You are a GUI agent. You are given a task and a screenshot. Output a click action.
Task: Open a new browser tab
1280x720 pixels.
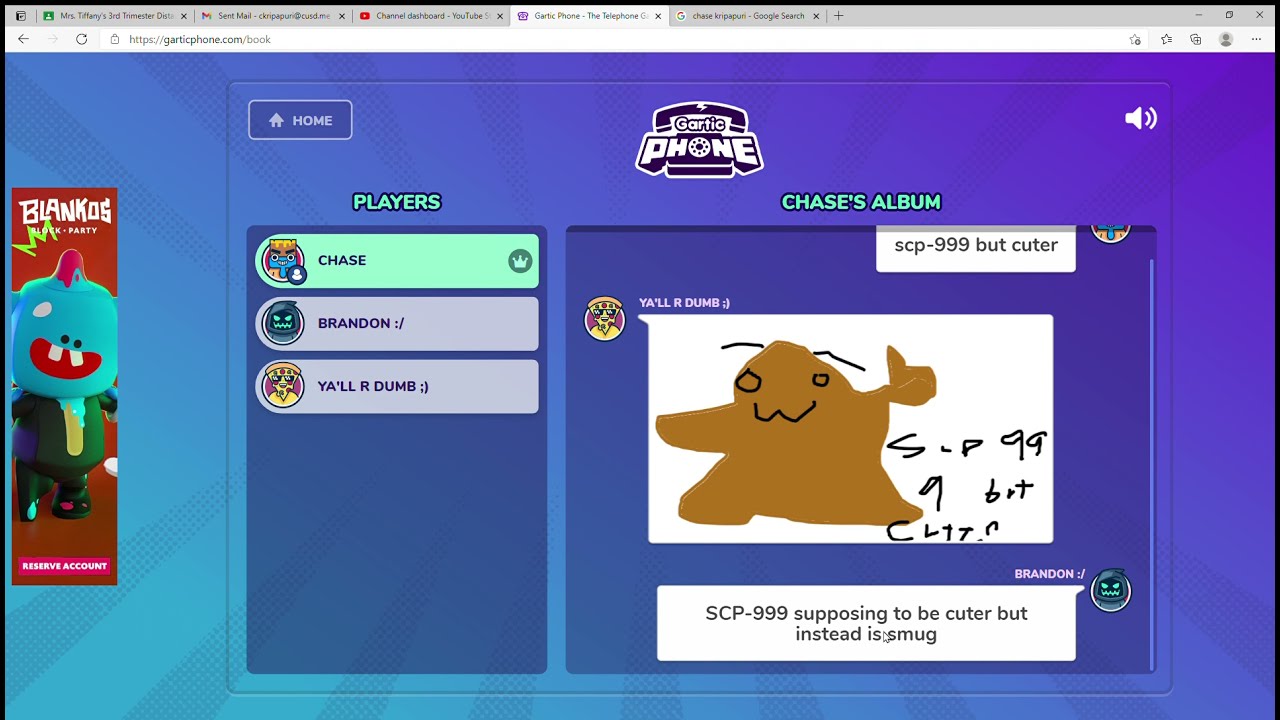click(838, 16)
